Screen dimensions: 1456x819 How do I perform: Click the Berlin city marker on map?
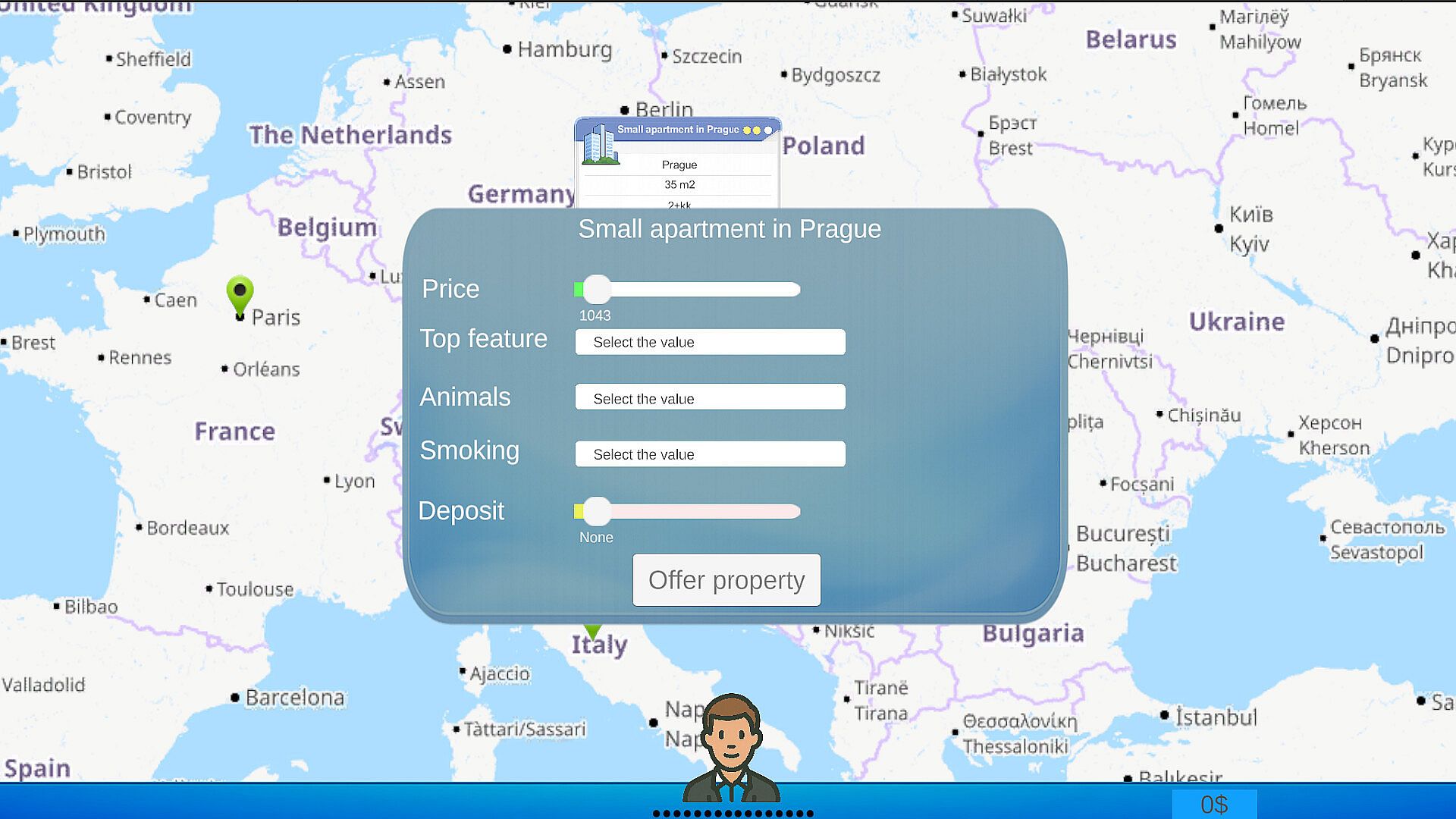[625, 111]
